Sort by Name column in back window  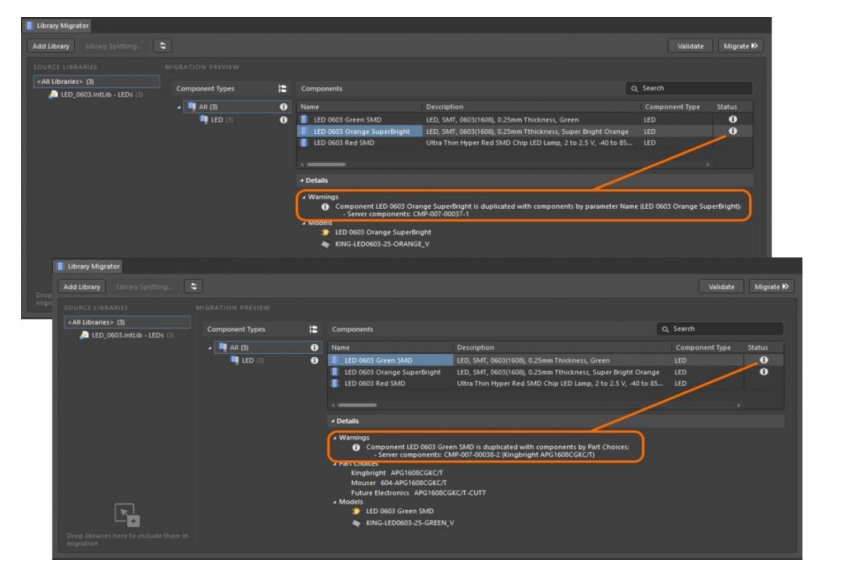pyautogui.click(x=360, y=107)
